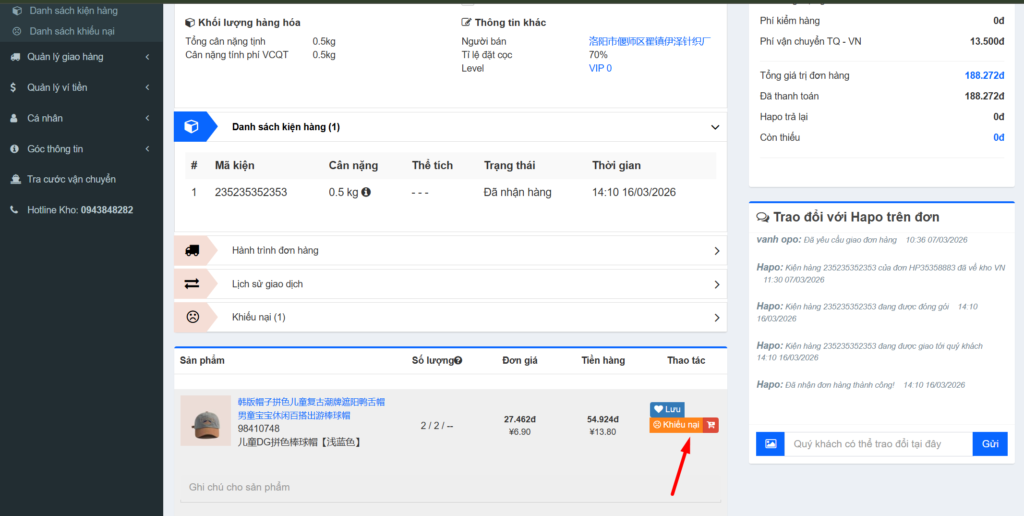The image size is (1024, 516).
Task: Click Đã nhận đơn hàng thành công message
Action: 840,385
